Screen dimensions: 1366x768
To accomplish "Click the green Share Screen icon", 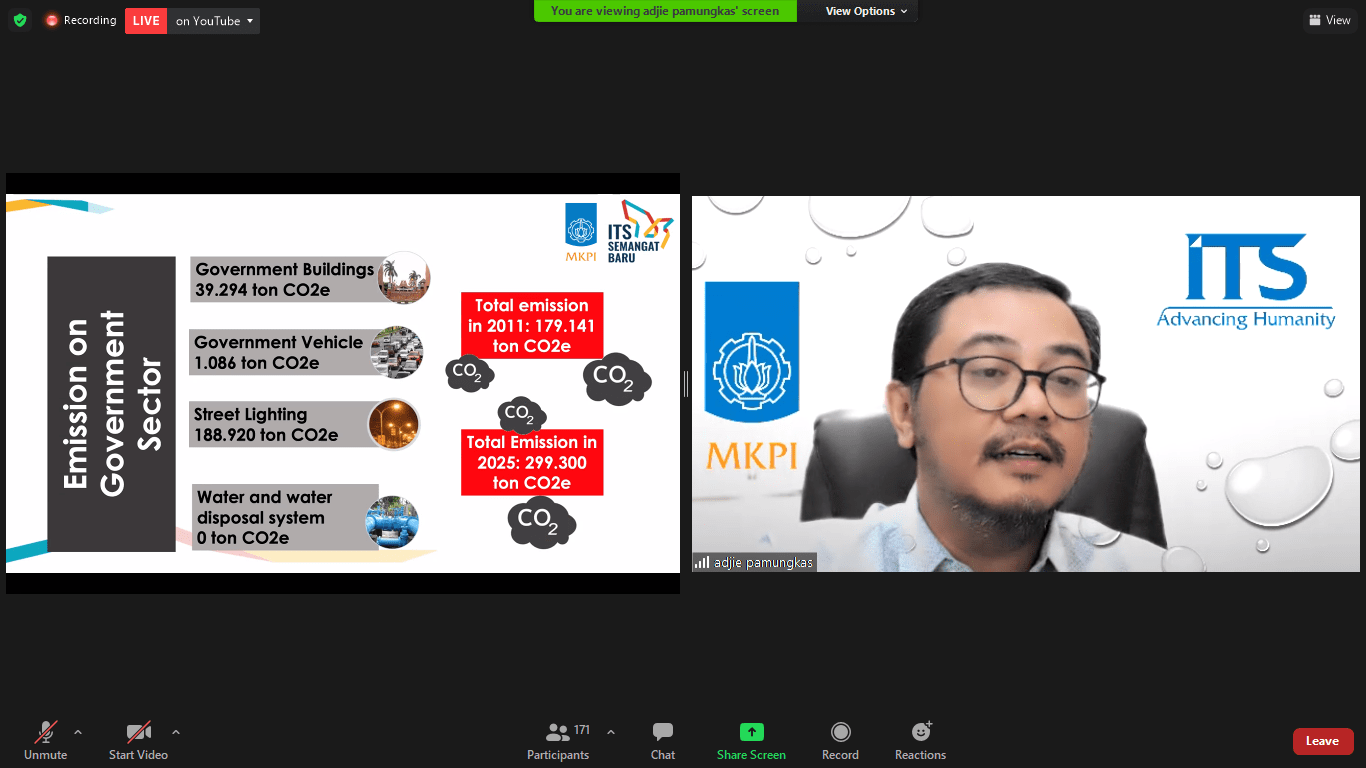I will [x=751, y=732].
